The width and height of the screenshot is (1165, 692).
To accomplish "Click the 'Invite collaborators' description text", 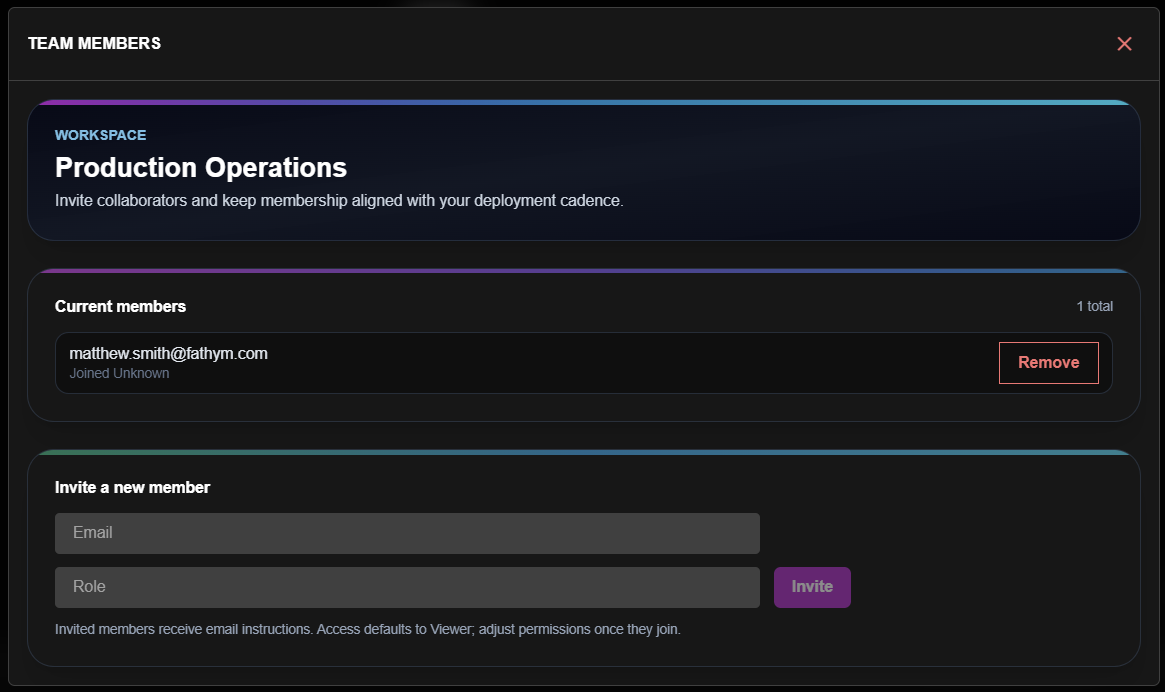I will 339,201.
